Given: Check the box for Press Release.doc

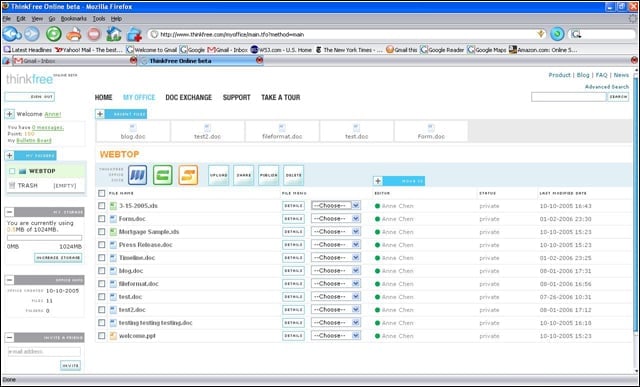Looking at the screenshot, I should [x=102, y=245].
